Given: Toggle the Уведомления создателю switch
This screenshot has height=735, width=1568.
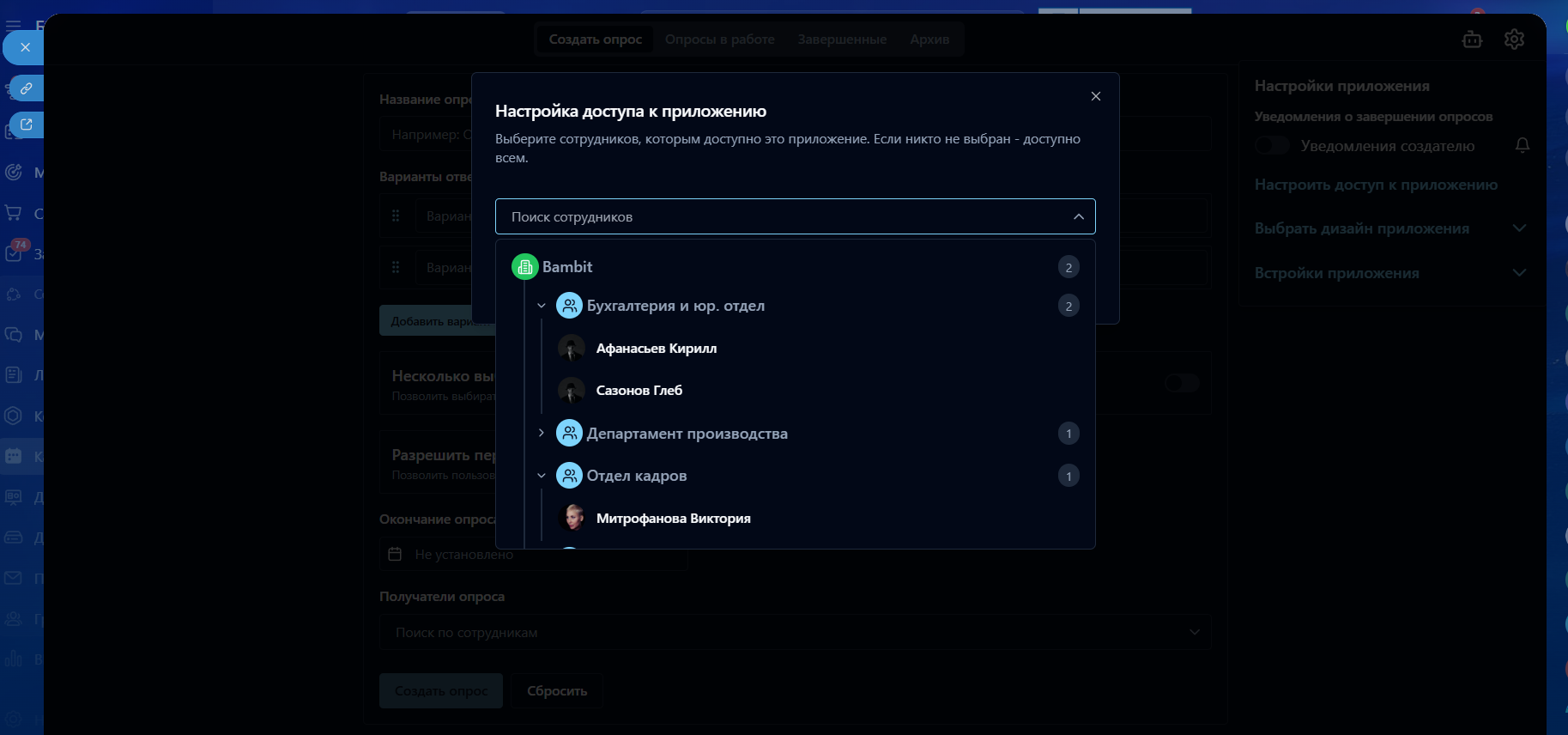Looking at the screenshot, I should click(x=1272, y=146).
